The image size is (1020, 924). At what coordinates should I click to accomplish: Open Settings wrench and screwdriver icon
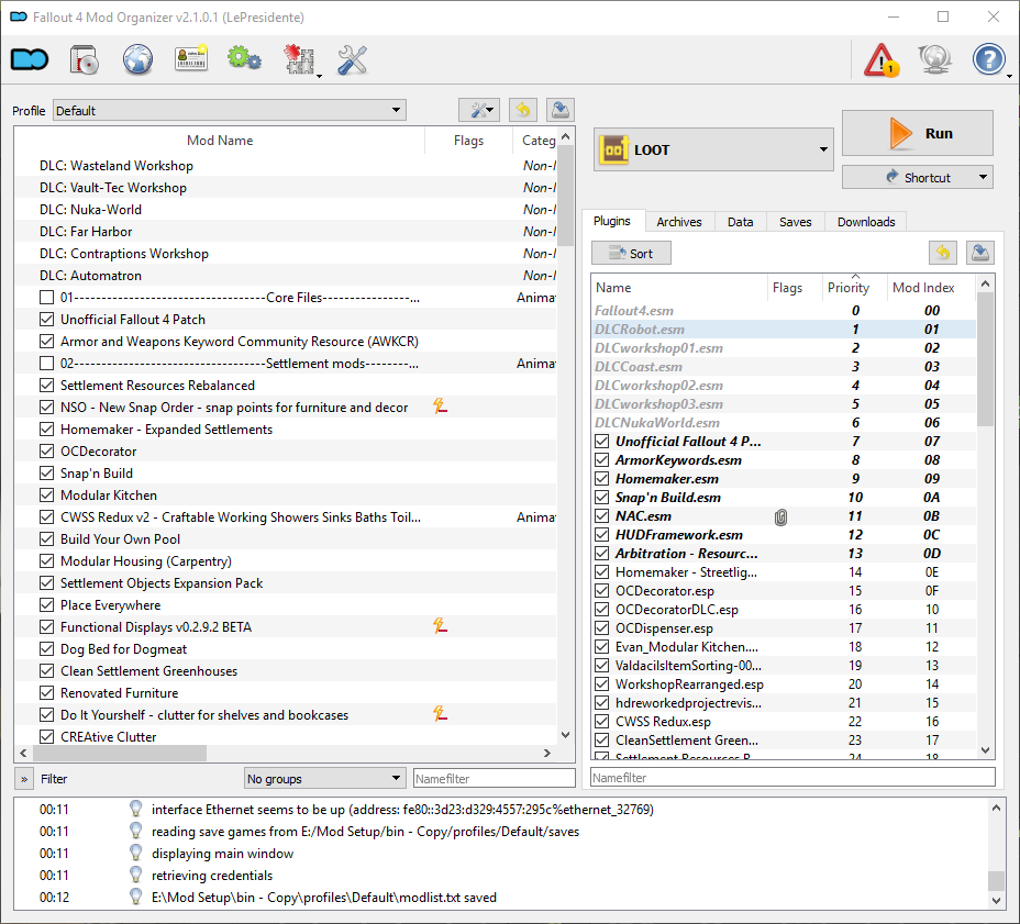point(353,60)
